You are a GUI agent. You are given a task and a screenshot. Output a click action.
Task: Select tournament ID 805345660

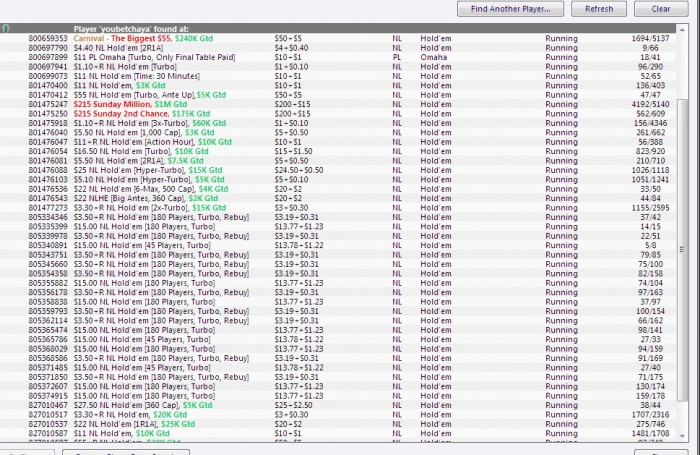338,264
